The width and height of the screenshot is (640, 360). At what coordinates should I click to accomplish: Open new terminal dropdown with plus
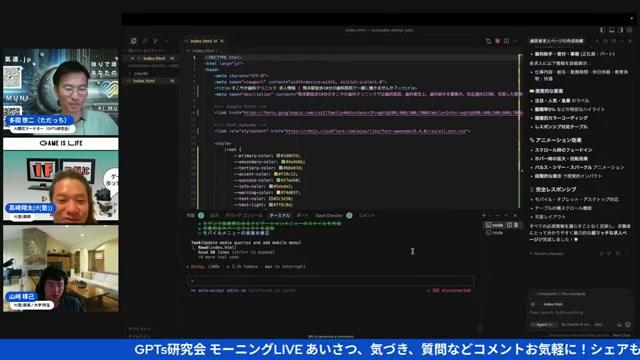pos(484,216)
